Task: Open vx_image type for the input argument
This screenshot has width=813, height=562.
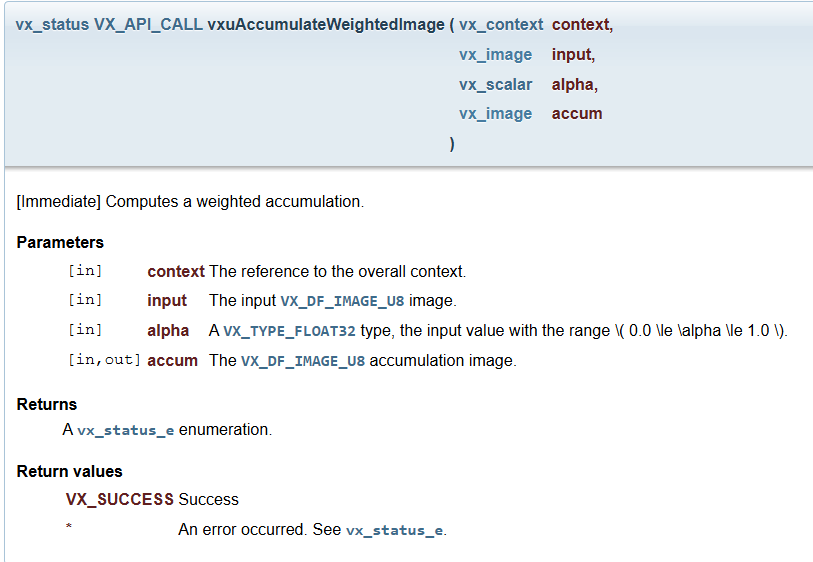Action: click(x=496, y=54)
